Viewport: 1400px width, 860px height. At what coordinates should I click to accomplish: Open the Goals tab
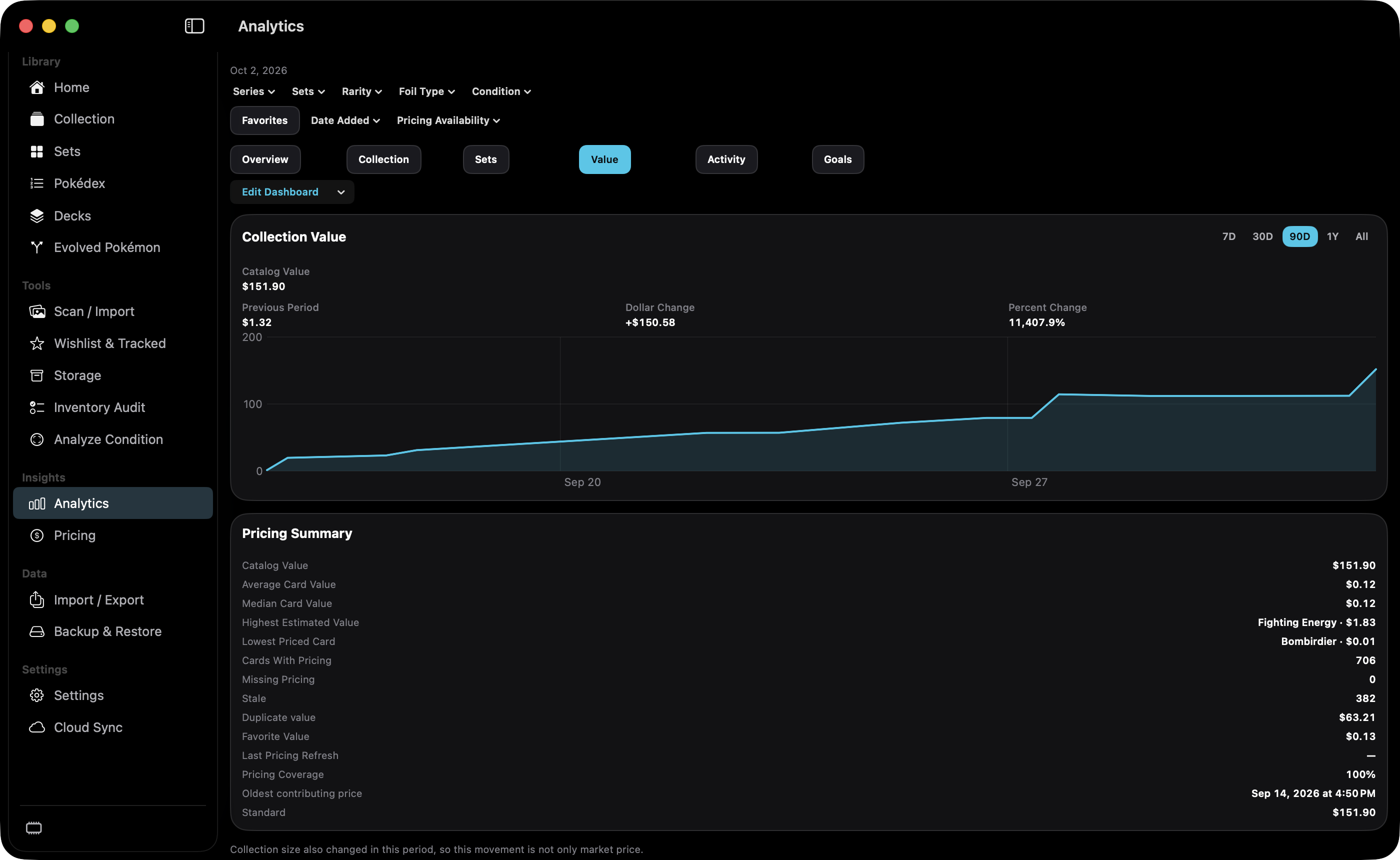837,159
